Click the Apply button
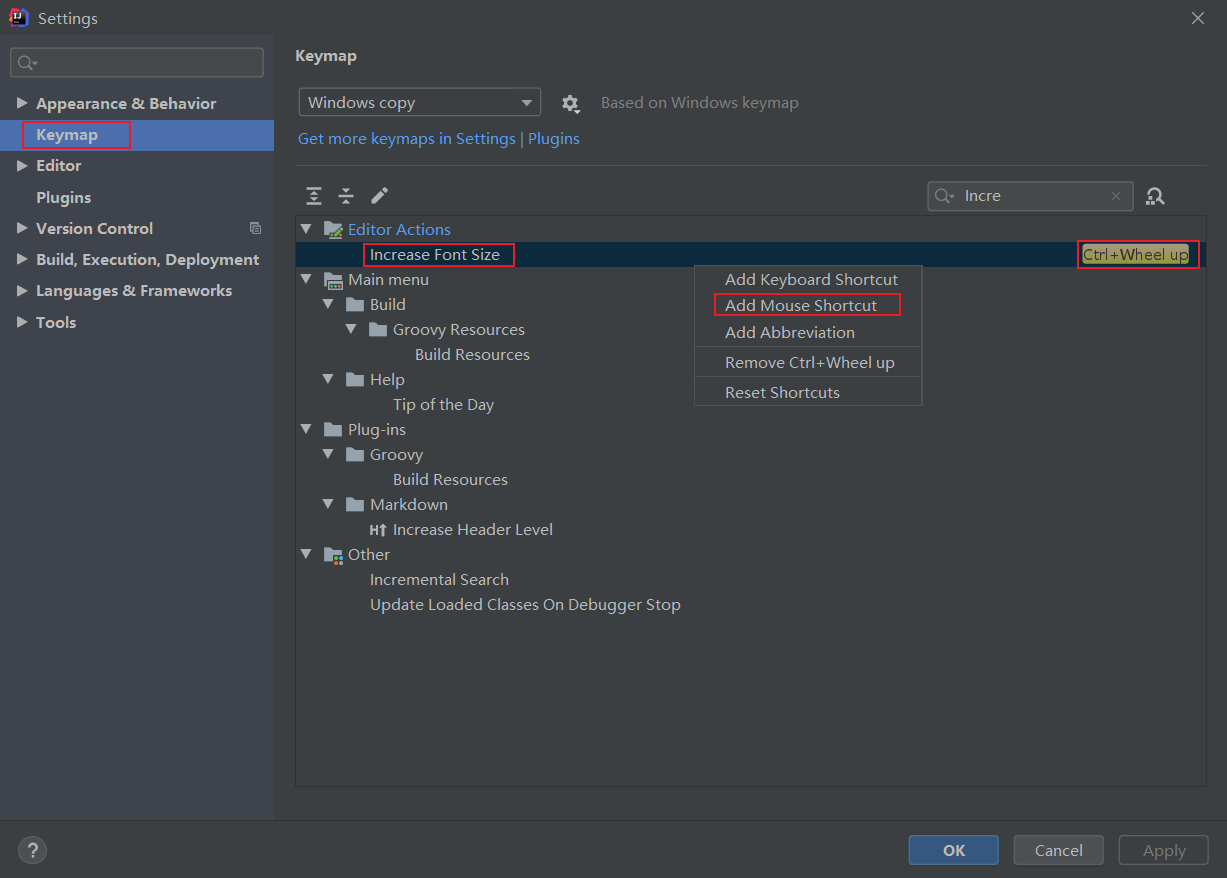 click(1164, 850)
